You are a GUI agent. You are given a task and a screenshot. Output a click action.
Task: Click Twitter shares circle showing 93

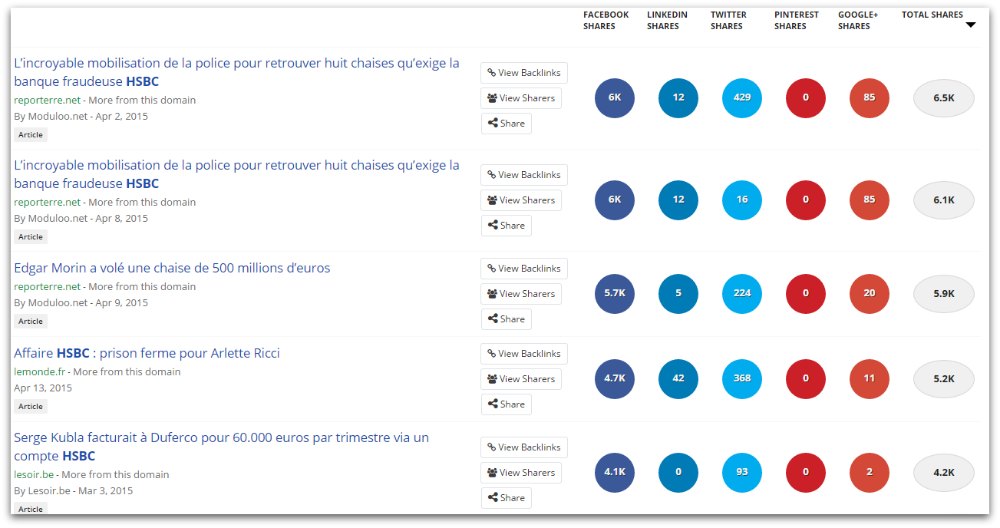point(742,472)
